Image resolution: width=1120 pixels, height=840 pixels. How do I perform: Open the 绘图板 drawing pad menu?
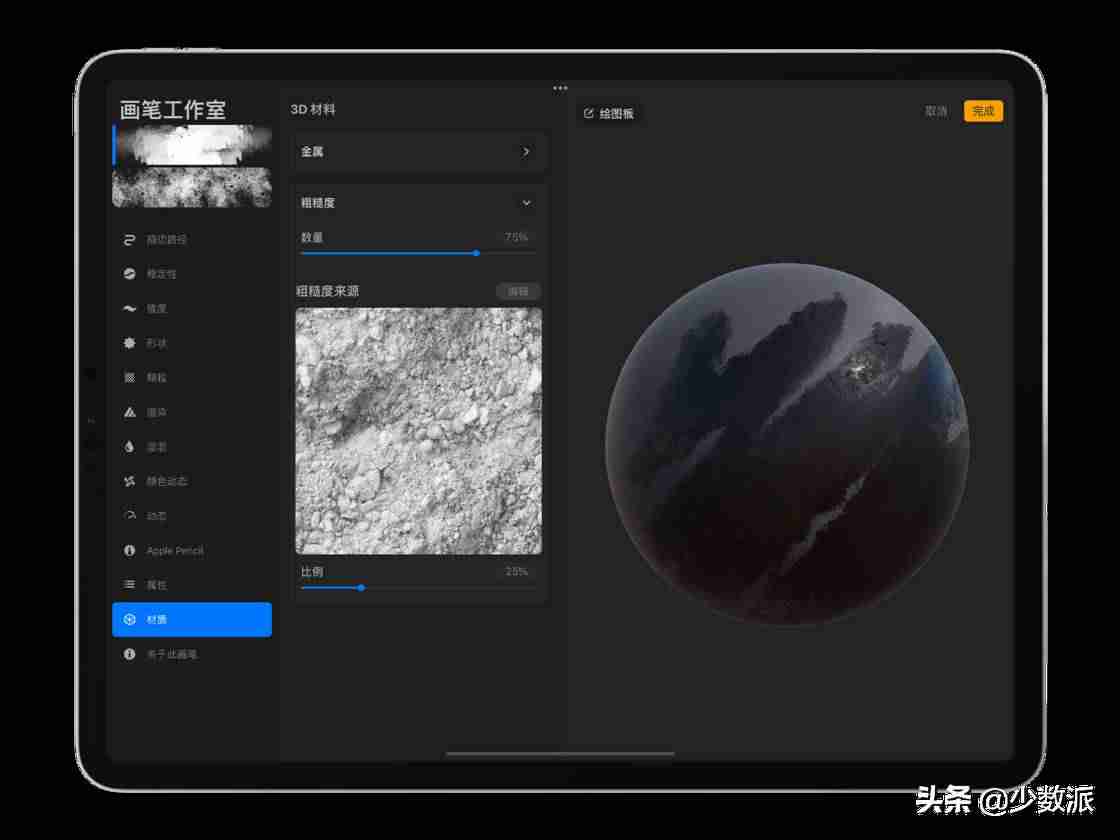609,113
